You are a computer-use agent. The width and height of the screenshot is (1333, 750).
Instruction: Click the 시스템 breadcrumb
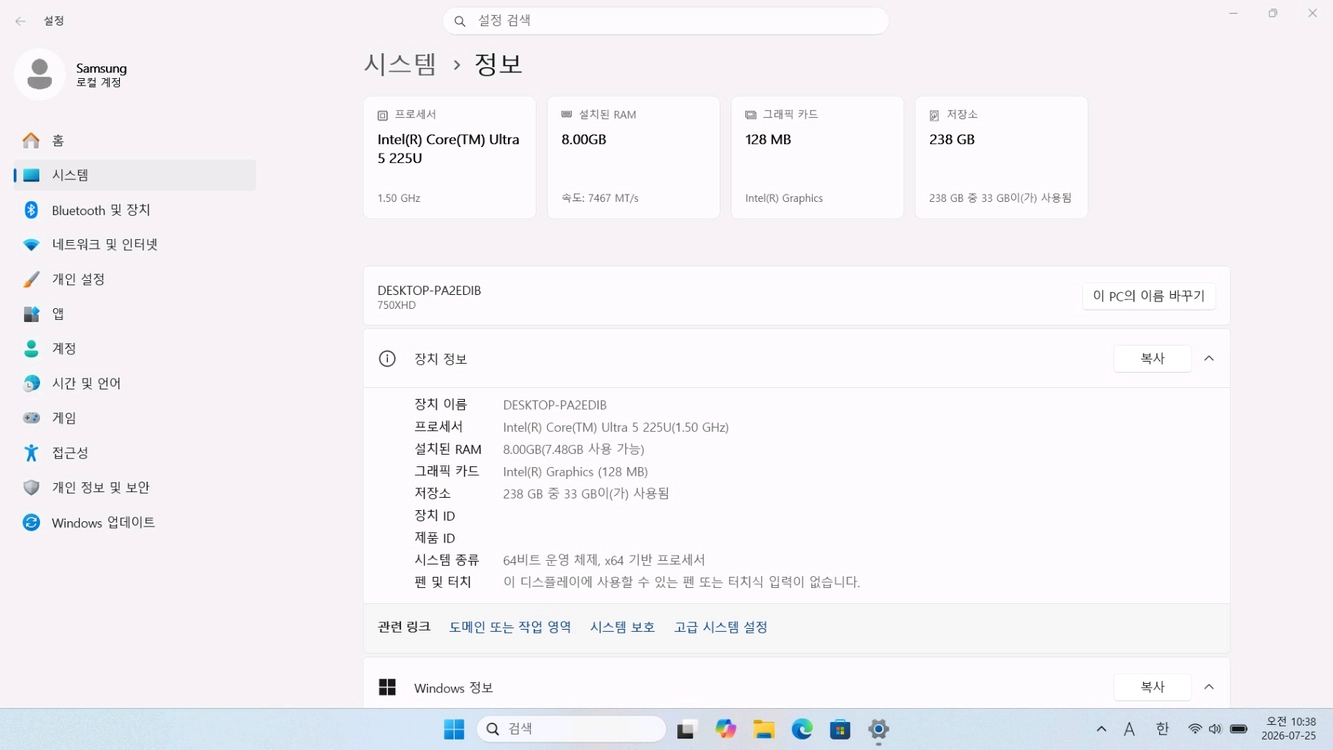(x=400, y=64)
